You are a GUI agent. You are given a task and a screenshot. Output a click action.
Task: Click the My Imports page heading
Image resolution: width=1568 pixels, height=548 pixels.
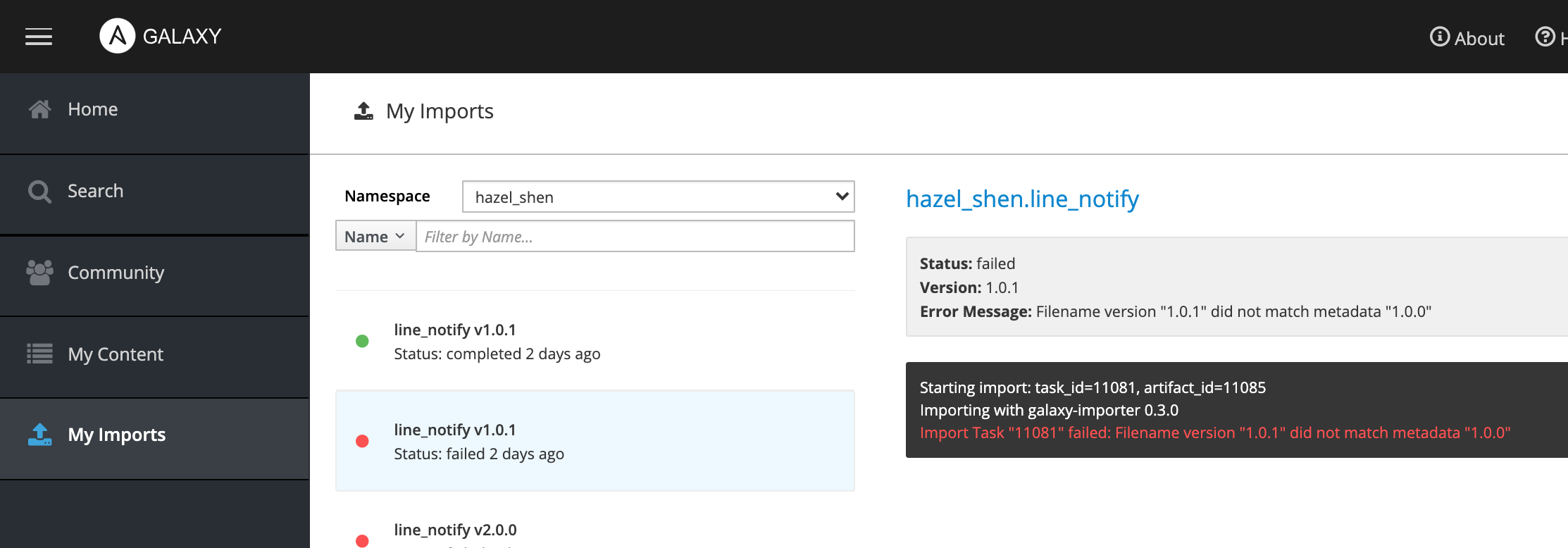[440, 111]
